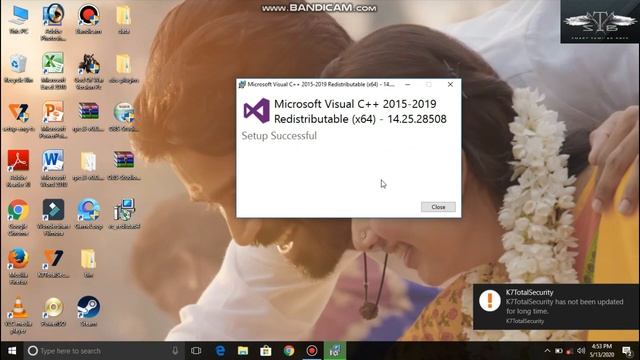This screenshot has width=640, height=360.
Task: Open the Windows Start menu
Action: tap(12, 351)
